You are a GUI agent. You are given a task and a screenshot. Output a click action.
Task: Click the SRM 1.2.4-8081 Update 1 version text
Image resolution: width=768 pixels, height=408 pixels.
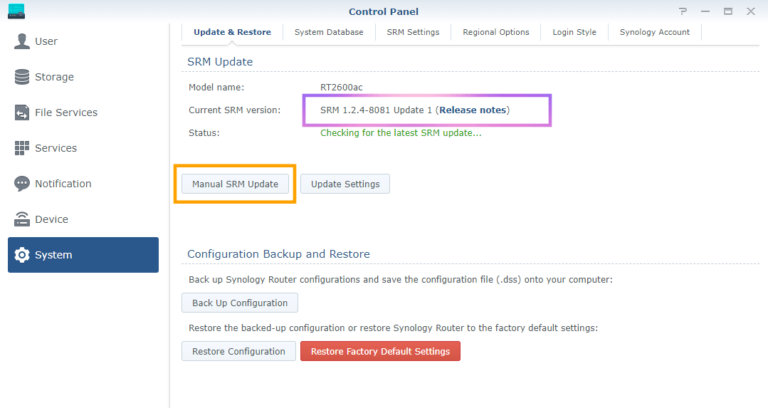376,110
